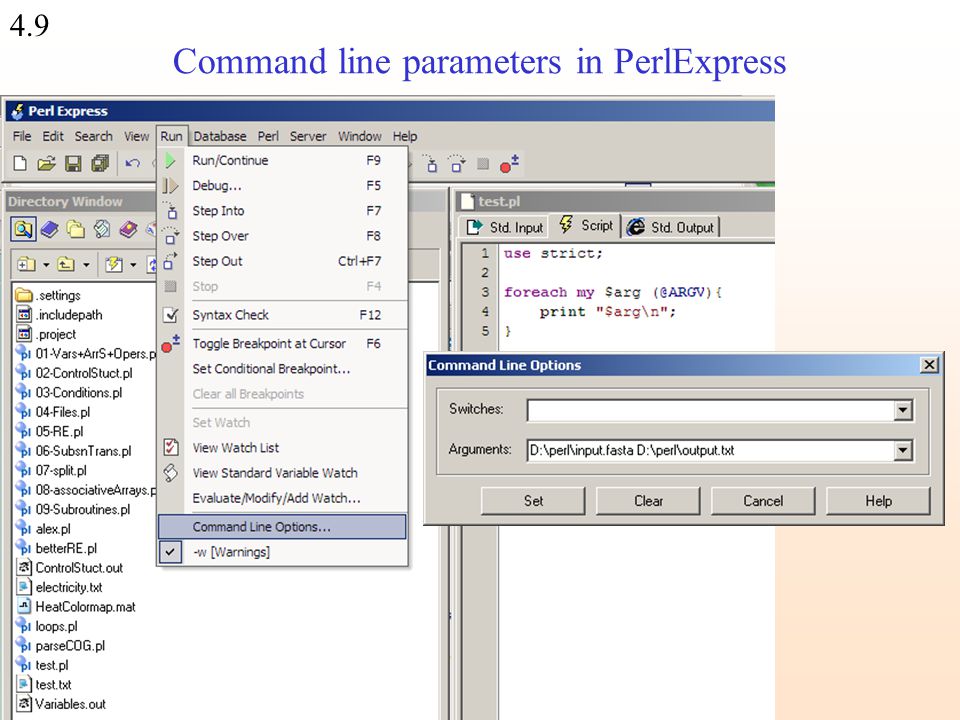
Task: Click the red breakpoint toggle toolbar icon
Action: 509,163
